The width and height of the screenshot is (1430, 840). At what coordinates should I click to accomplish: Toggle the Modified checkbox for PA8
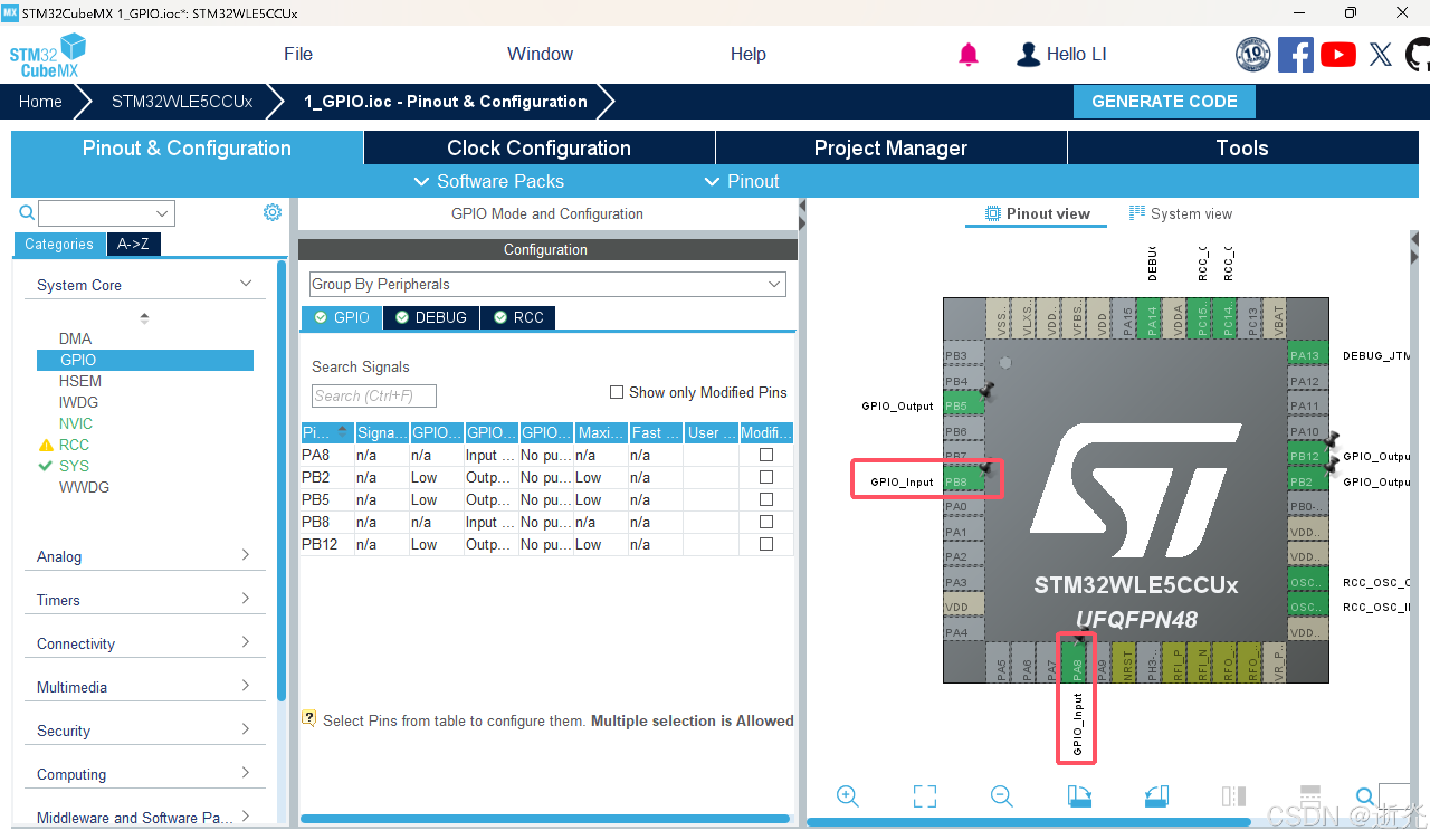coord(766,455)
